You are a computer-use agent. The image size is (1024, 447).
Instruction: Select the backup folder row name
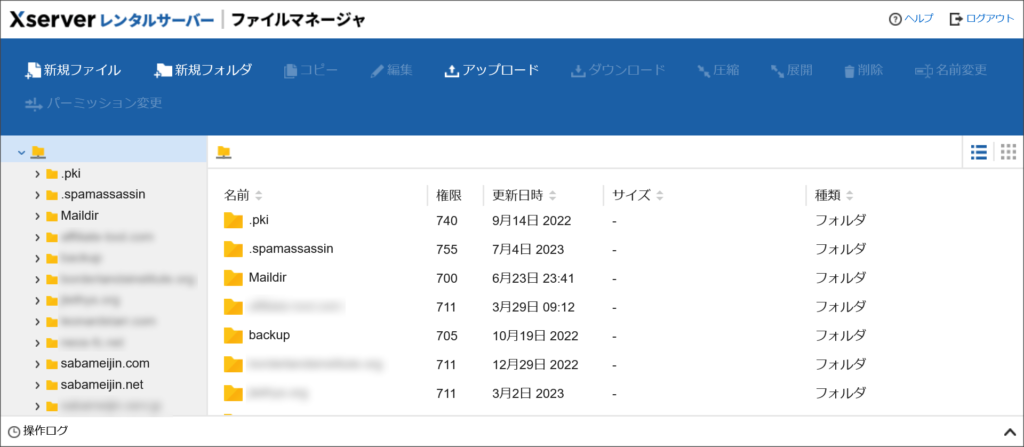(269, 335)
